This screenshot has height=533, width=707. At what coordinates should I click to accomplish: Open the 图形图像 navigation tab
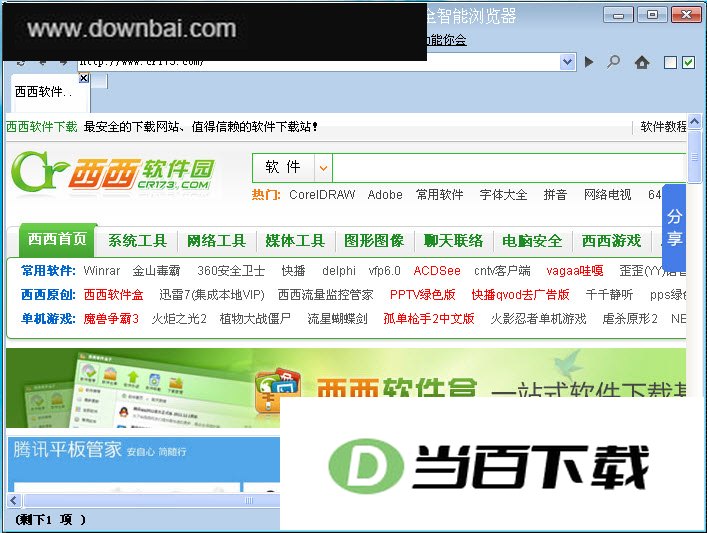[x=374, y=241]
